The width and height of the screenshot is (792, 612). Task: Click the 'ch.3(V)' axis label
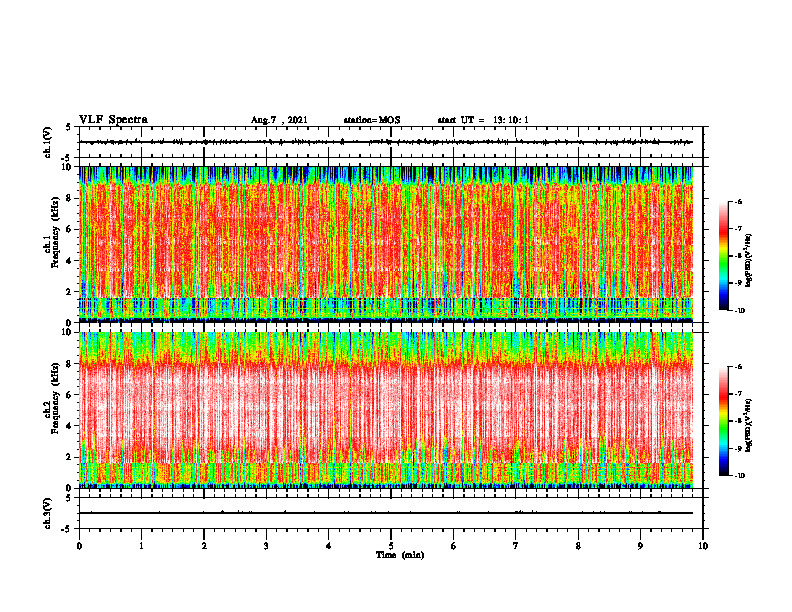(48, 513)
